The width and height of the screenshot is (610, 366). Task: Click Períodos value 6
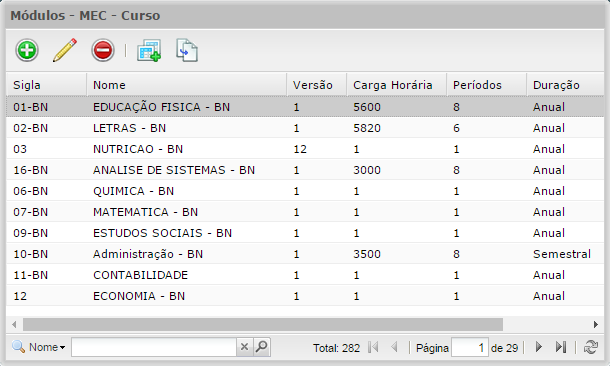pos(456,128)
